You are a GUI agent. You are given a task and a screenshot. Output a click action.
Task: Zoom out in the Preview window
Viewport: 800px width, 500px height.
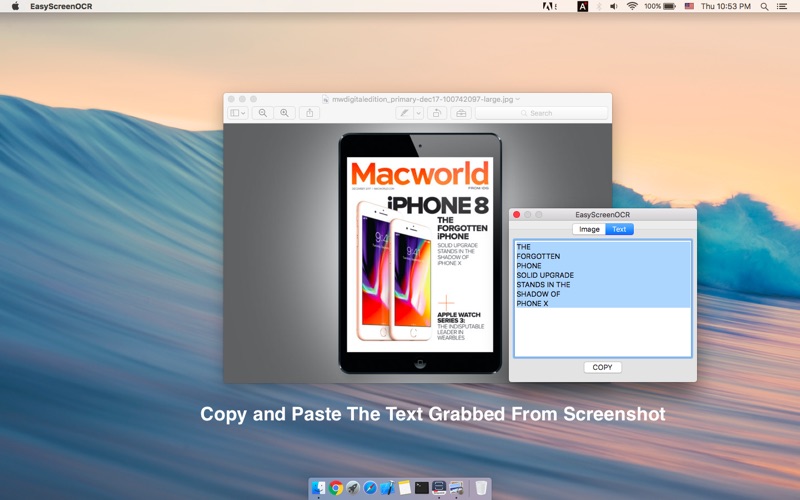click(x=262, y=113)
